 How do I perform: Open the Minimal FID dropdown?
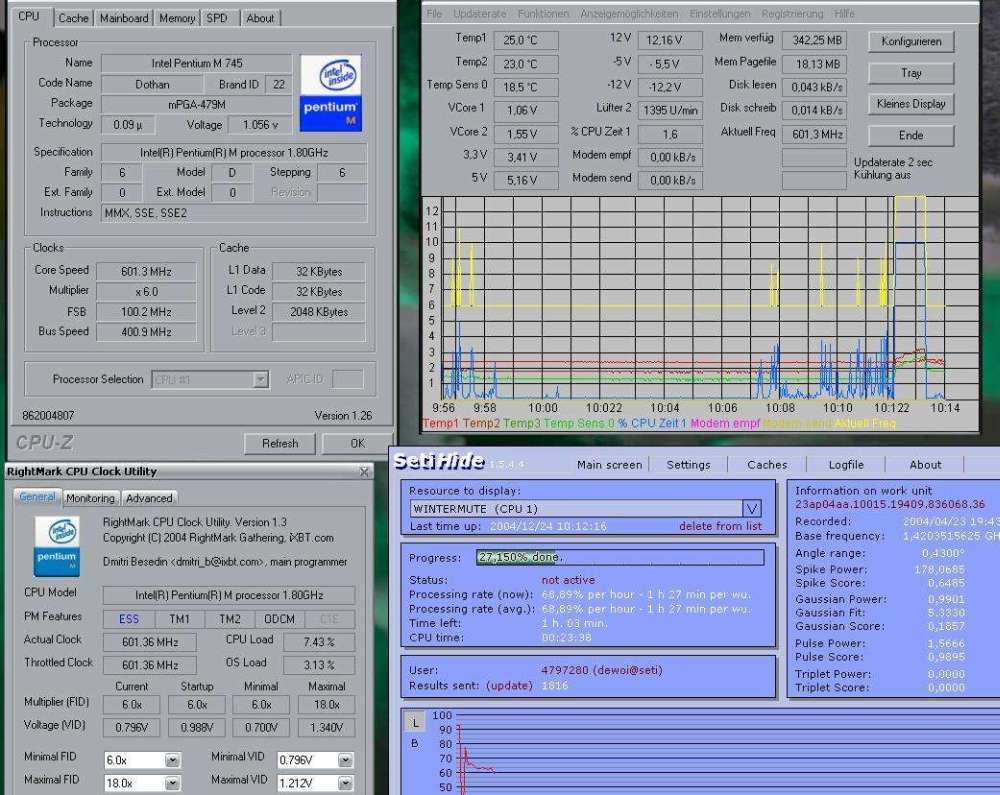tap(172, 761)
